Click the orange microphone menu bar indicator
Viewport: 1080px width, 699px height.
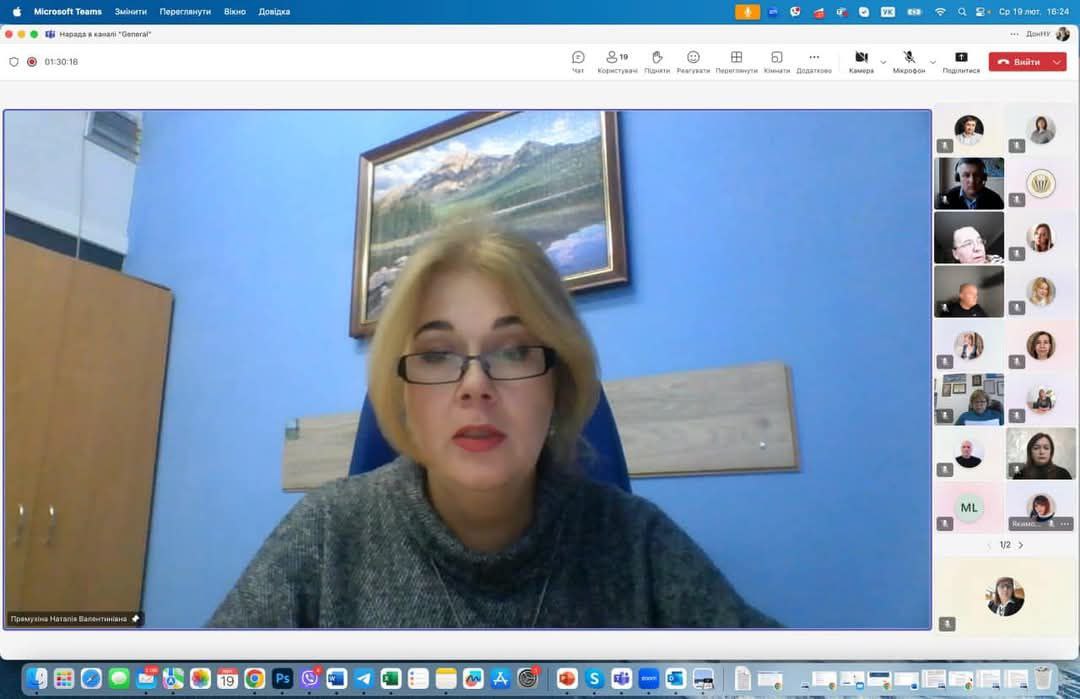(x=747, y=12)
